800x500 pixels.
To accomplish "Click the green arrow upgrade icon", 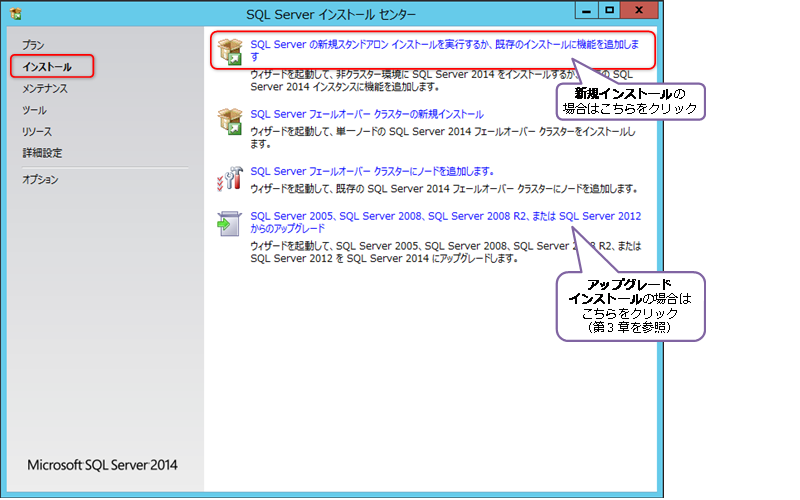I will 229,223.
